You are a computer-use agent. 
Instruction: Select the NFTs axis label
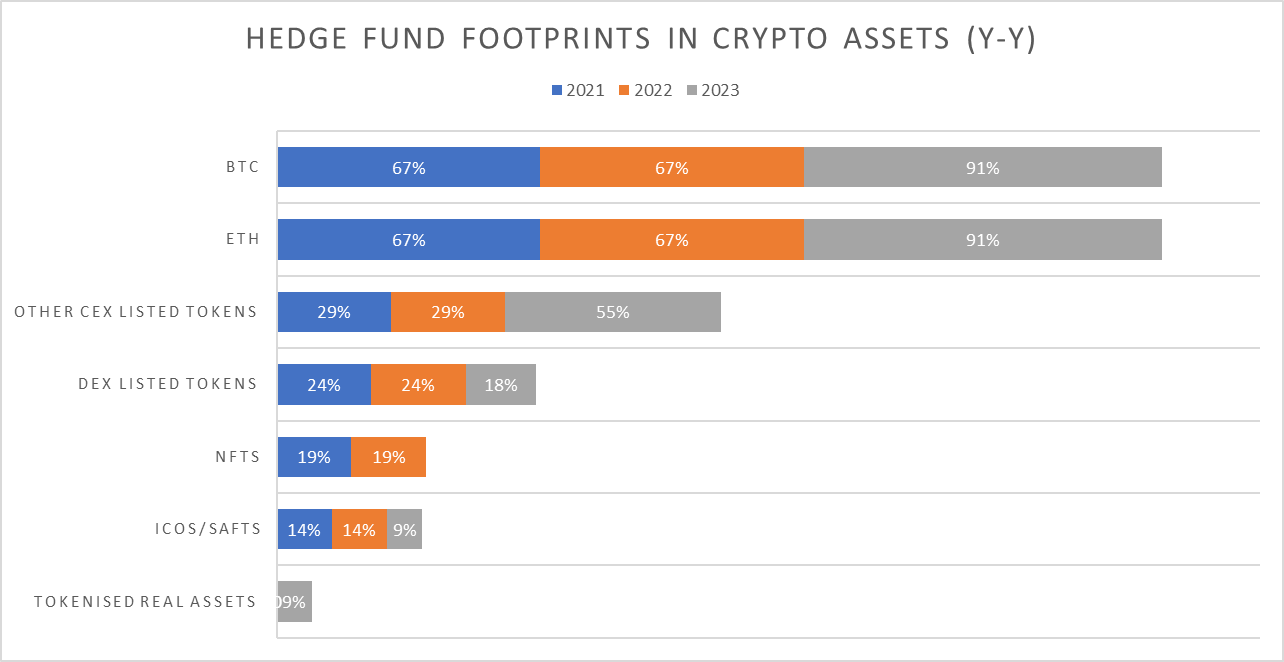pyautogui.click(x=238, y=457)
